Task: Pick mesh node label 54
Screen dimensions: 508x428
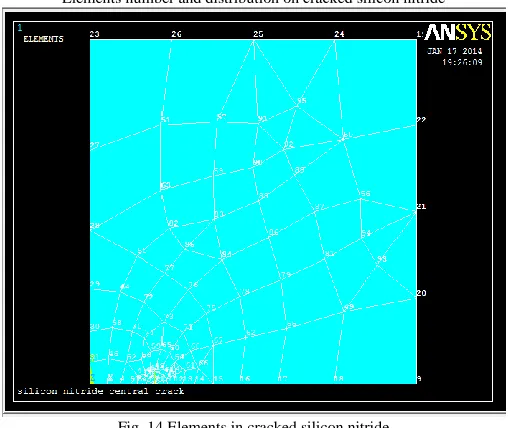Action: (366, 233)
